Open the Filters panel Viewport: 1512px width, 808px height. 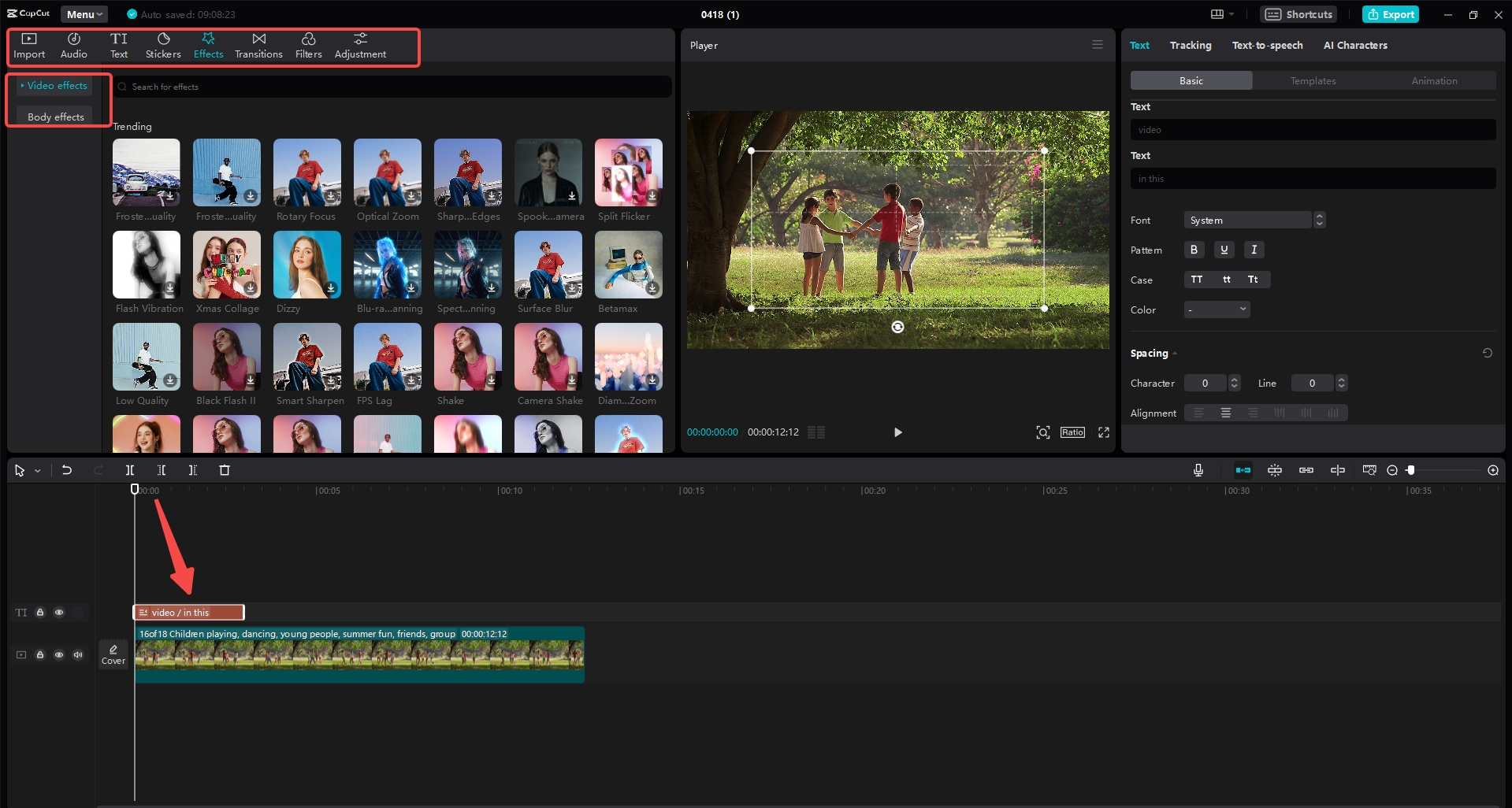coord(308,45)
